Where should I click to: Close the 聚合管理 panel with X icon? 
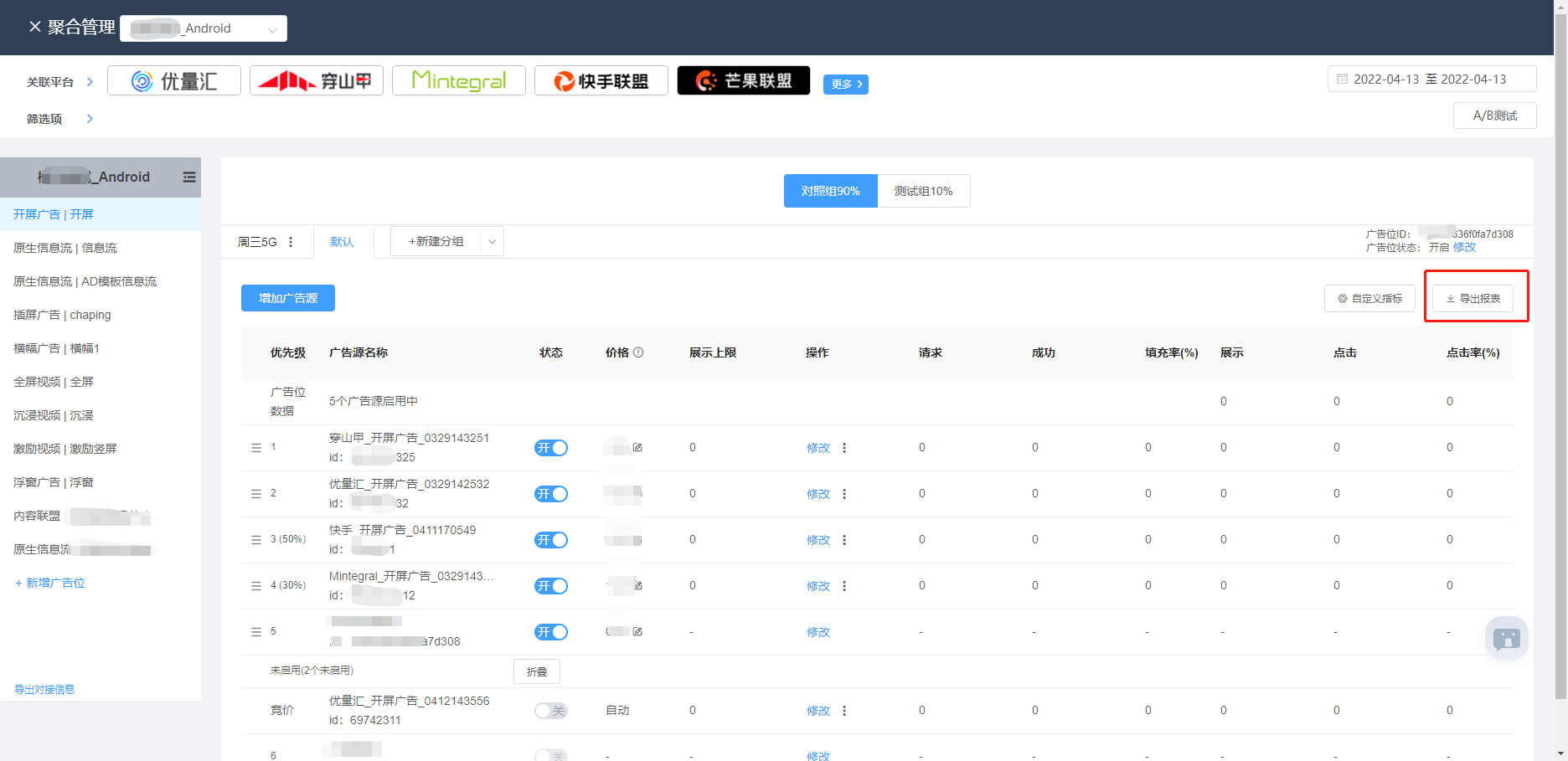click(x=34, y=27)
